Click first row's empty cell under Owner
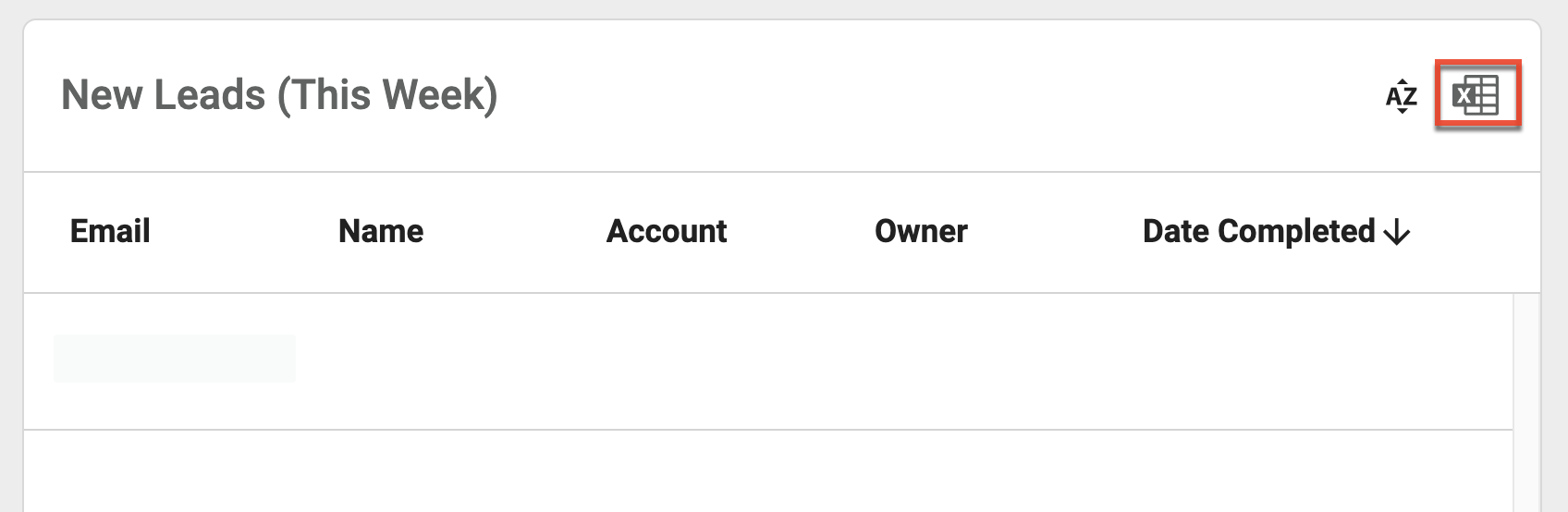This screenshot has height=512, width=1568. coord(921,360)
